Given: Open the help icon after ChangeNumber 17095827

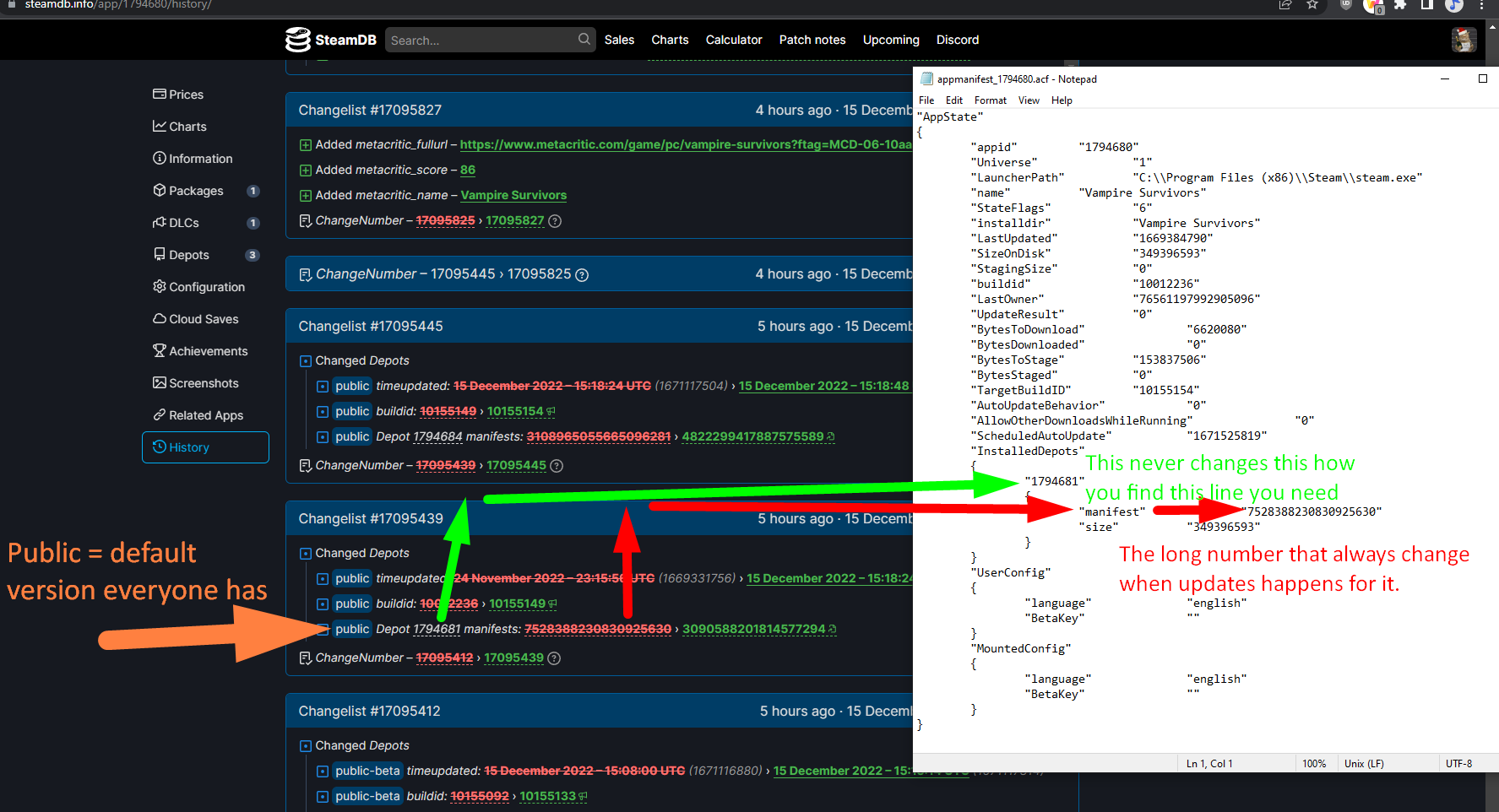Looking at the screenshot, I should pos(555,221).
